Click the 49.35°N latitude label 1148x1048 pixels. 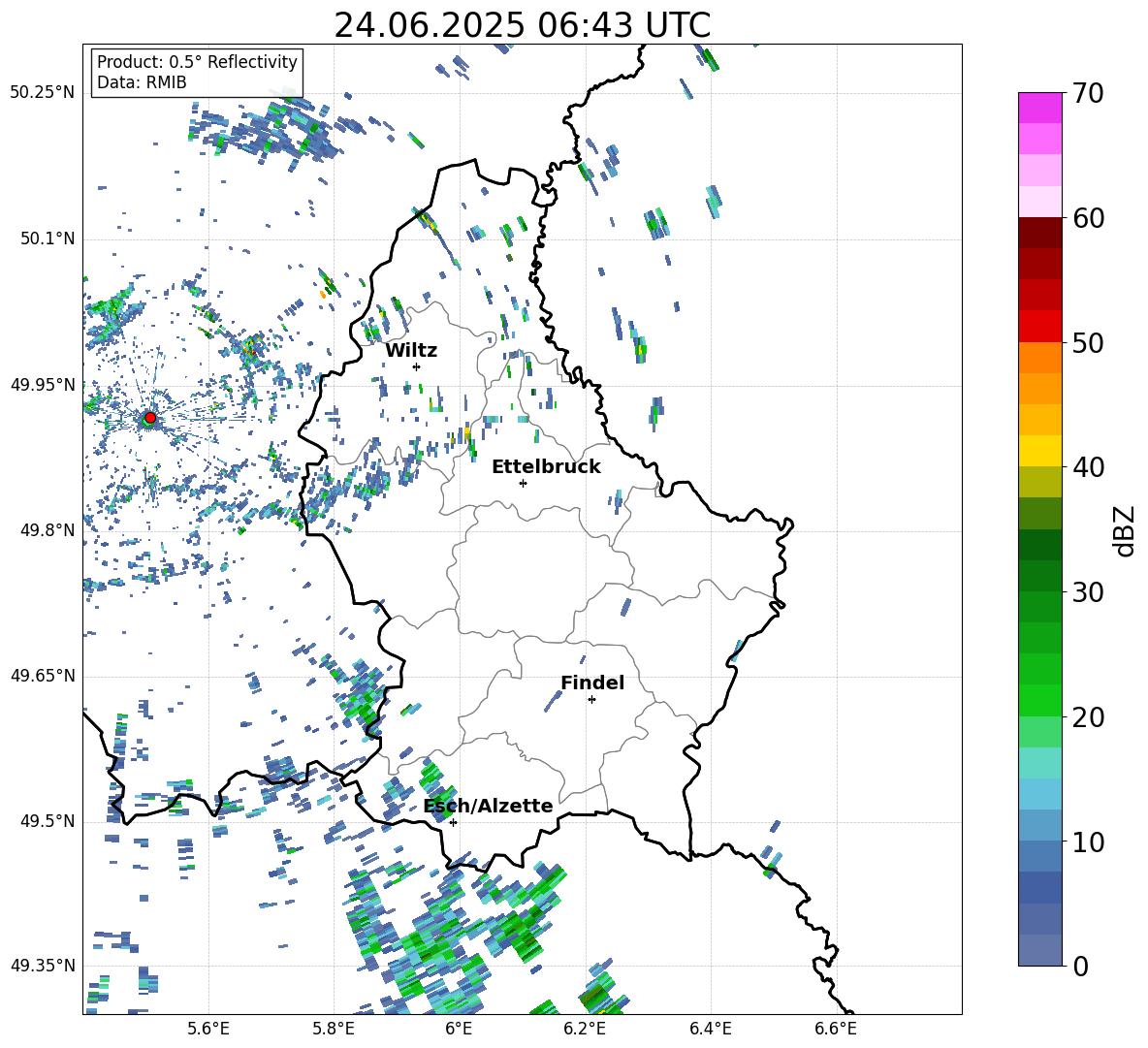(x=43, y=966)
